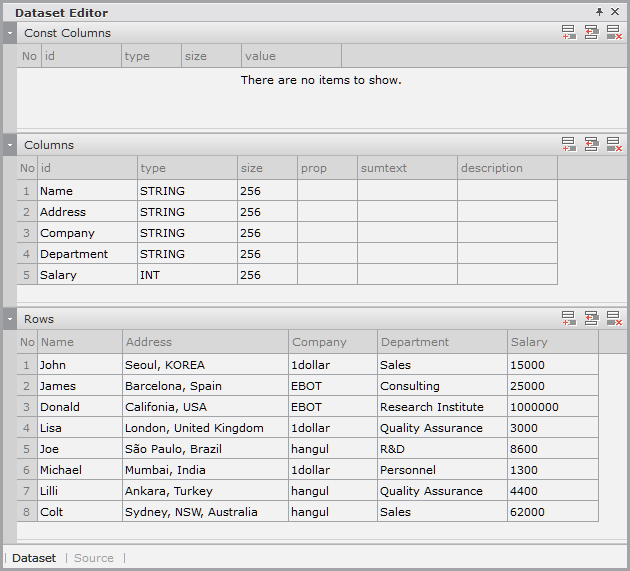This screenshot has height=571, width=630.
Task: Click the insert icon in Const Columns
Action: (x=591, y=33)
